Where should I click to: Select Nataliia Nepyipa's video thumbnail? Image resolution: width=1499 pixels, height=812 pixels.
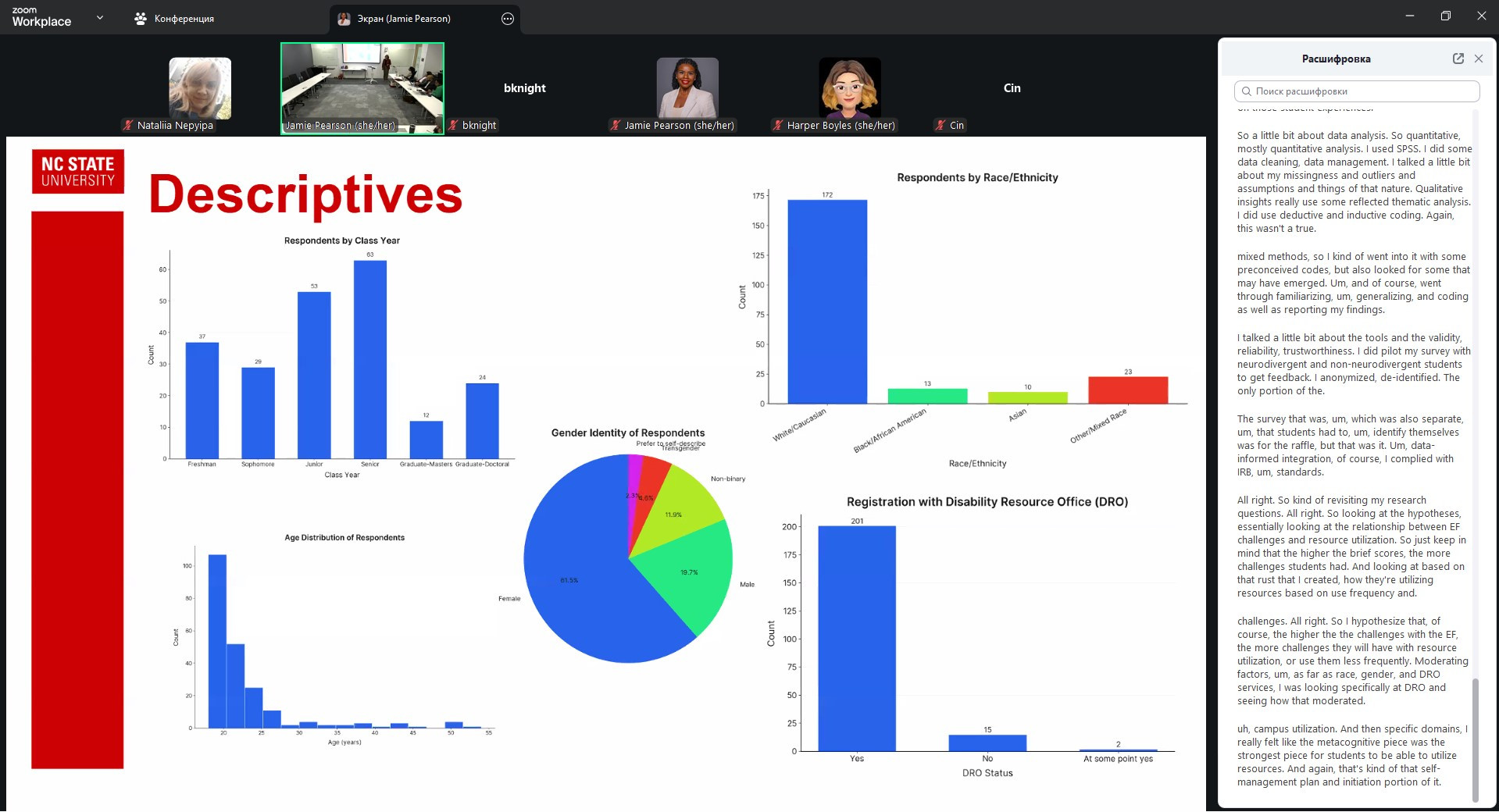point(200,87)
